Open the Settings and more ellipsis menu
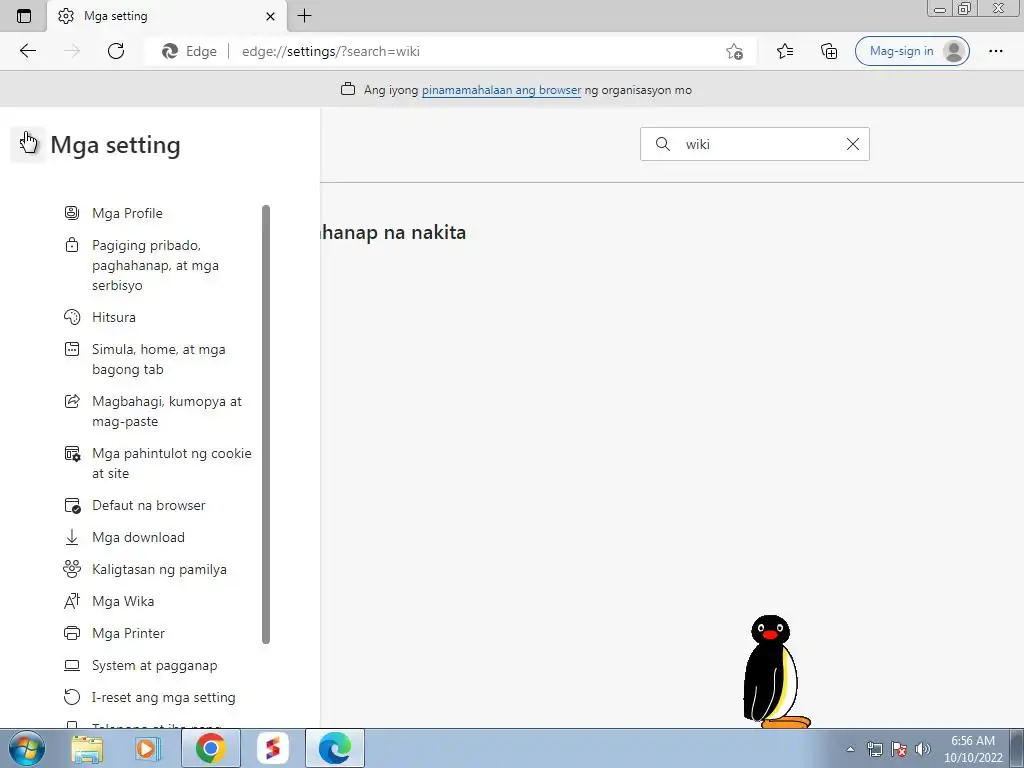The image size is (1024, 768). click(x=995, y=51)
